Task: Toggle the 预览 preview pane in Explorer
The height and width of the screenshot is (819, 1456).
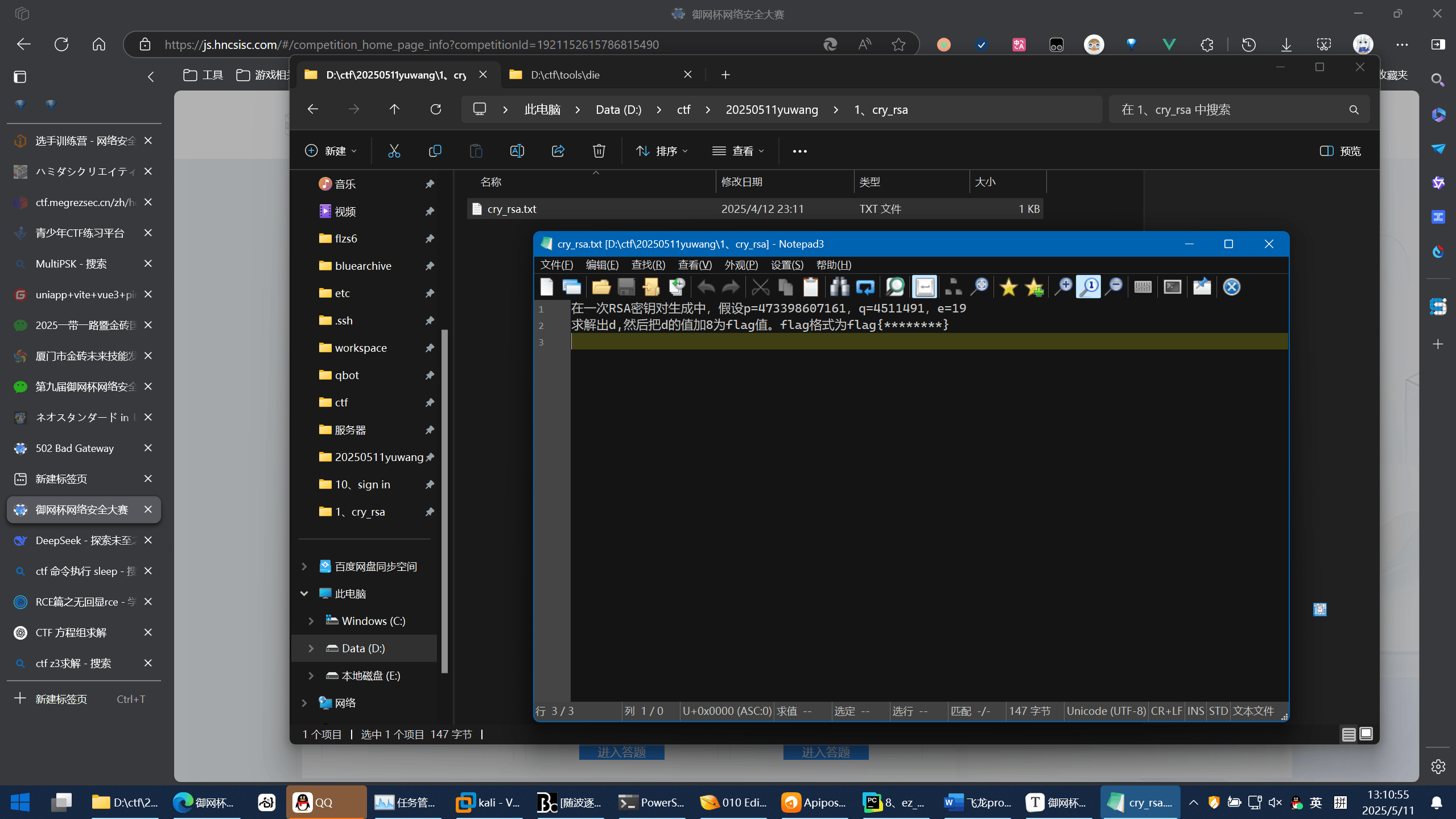Action: tap(1340, 151)
